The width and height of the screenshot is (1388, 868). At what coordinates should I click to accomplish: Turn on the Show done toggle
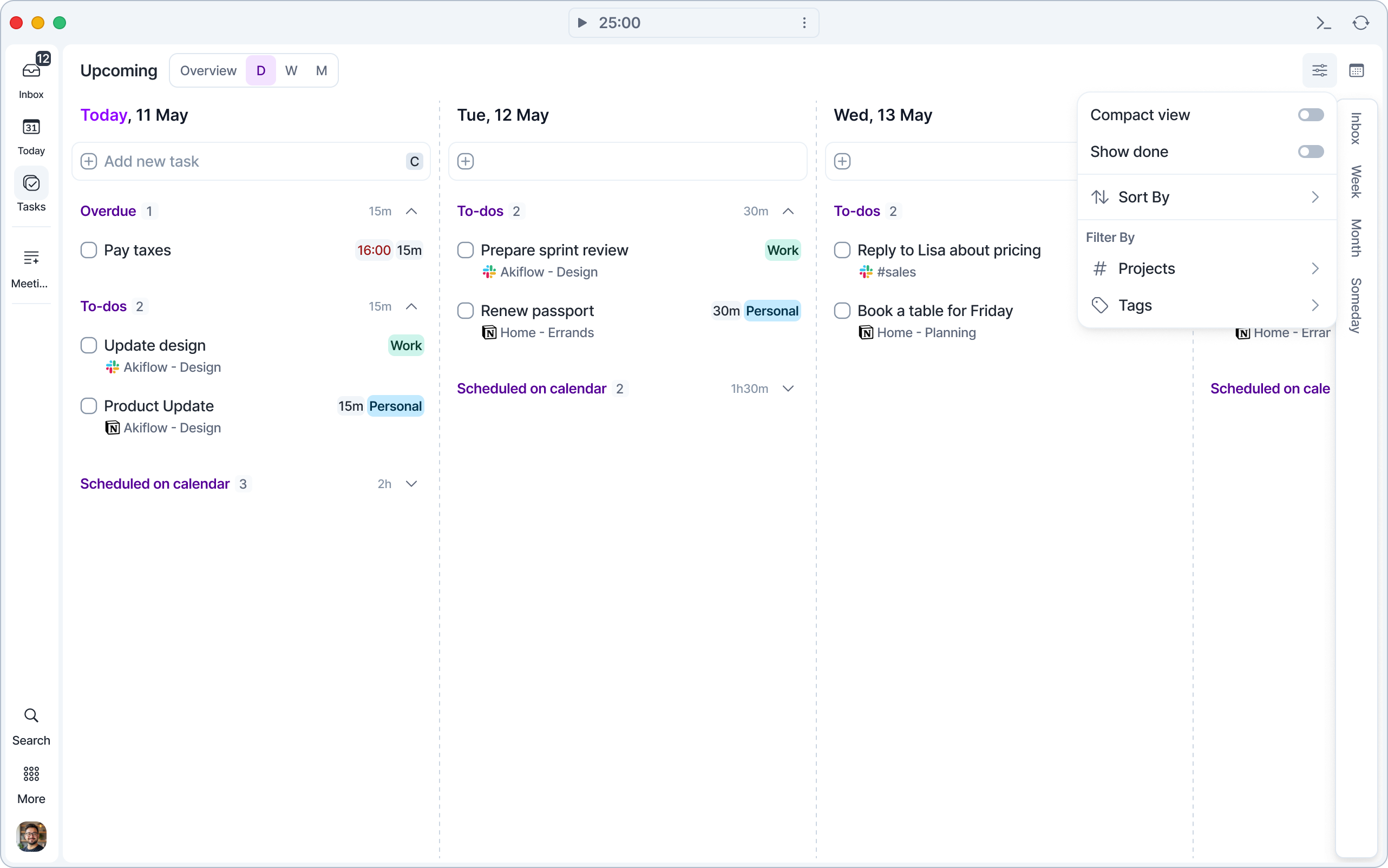coord(1311,152)
